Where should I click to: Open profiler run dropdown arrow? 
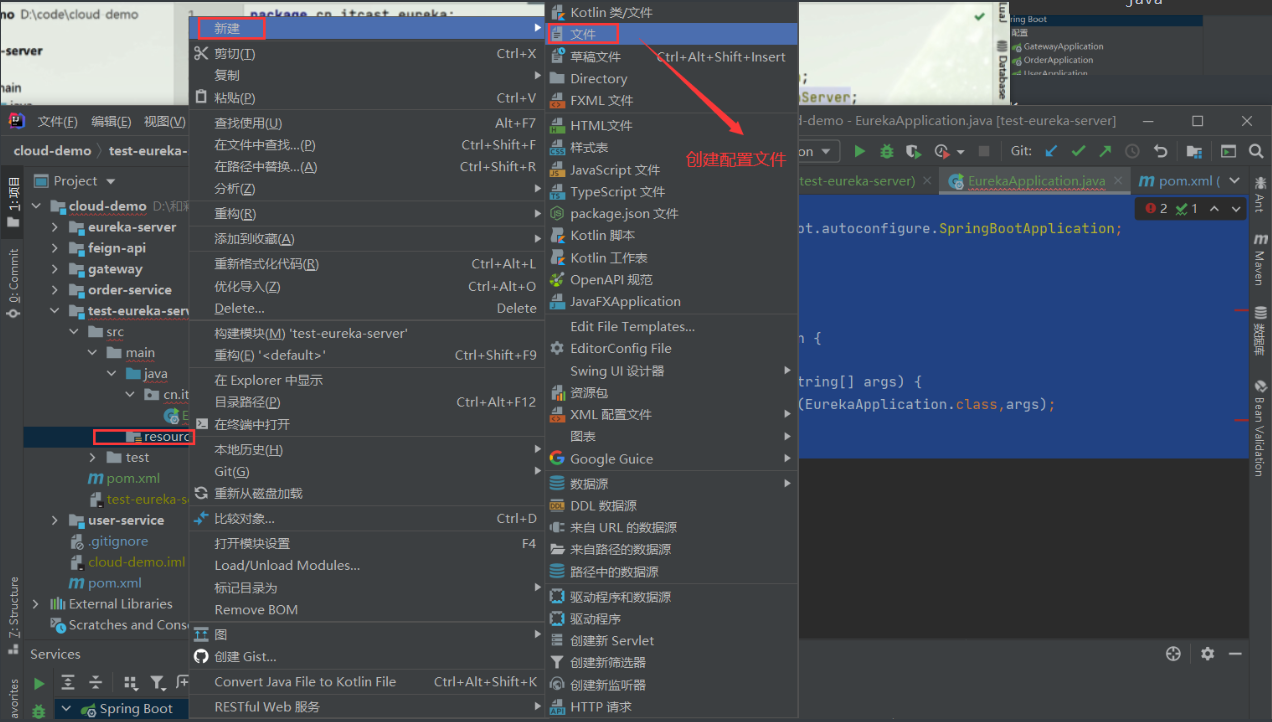[x=960, y=152]
